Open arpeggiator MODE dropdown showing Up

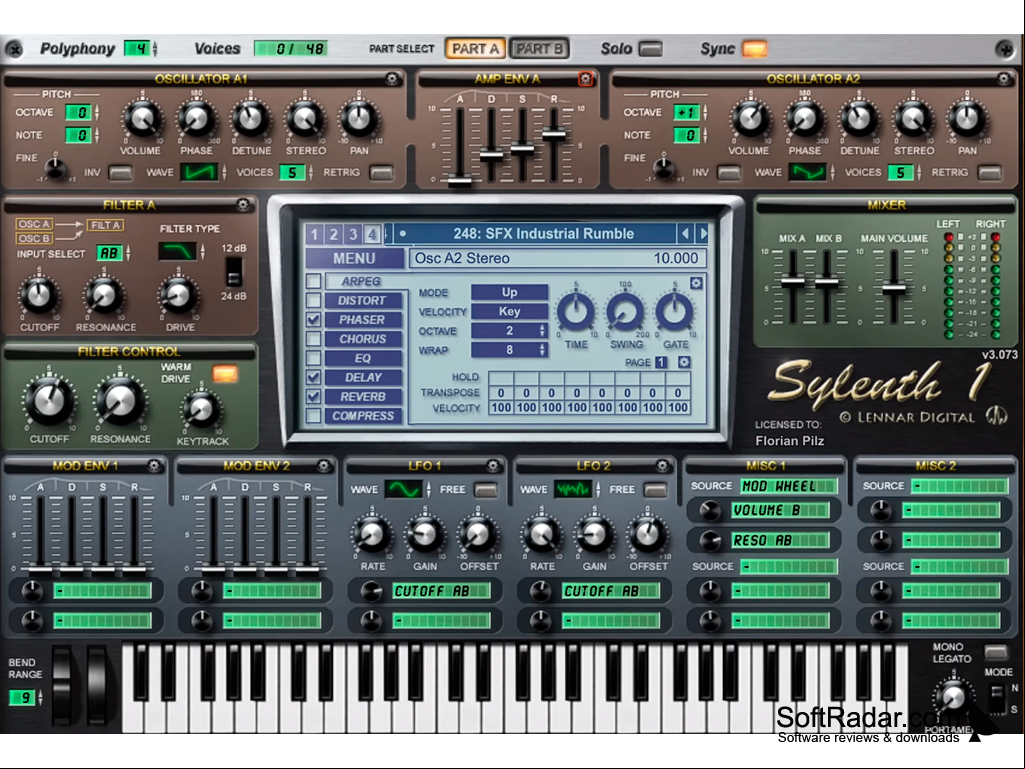[x=509, y=292]
